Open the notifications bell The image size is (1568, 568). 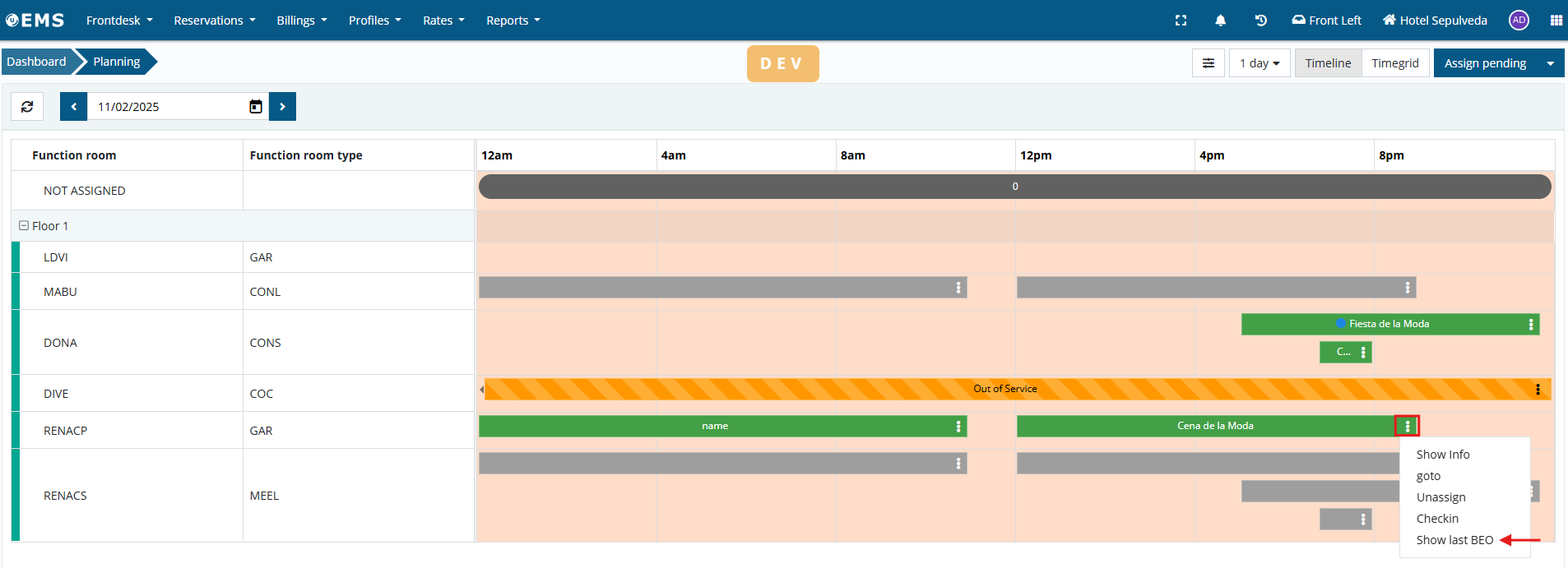click(x=1220, y=21)
